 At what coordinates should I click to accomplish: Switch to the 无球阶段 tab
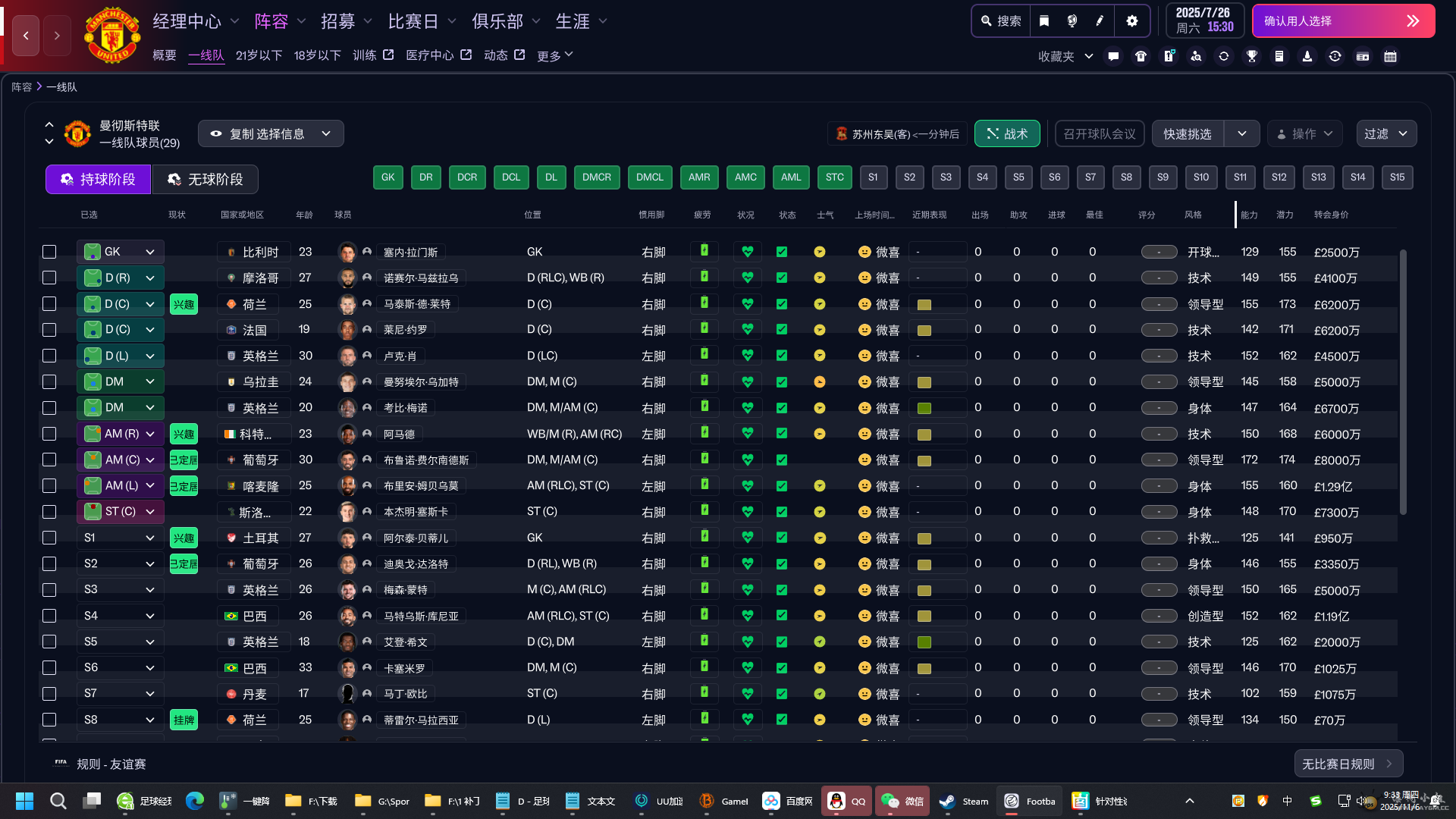click(x=205, y=179)
